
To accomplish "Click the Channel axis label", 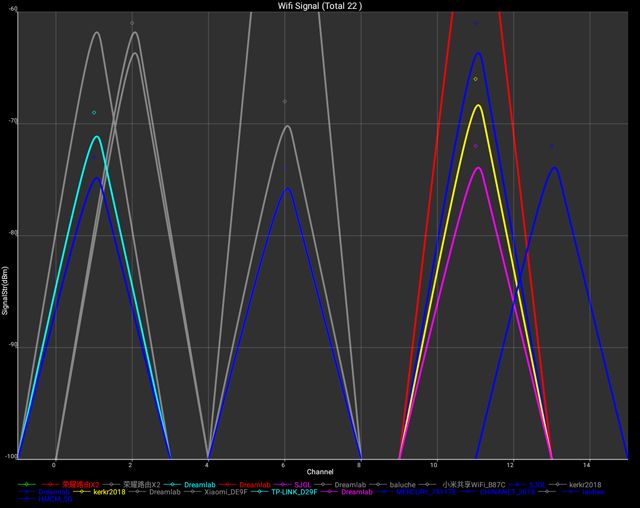I will pos(320,471).
